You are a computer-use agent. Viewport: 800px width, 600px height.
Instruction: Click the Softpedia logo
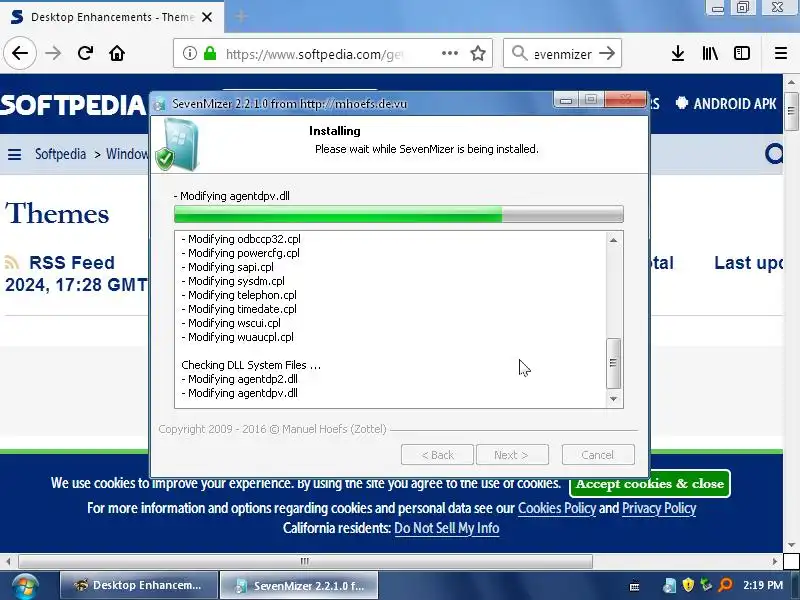click(73, 105)
